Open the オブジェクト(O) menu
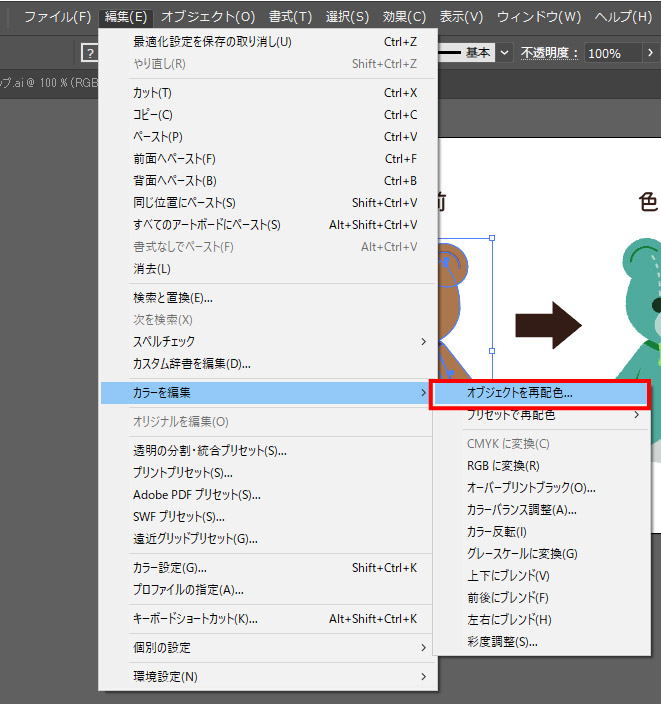This screenshot has width=661, height=704. click(207, 17)
